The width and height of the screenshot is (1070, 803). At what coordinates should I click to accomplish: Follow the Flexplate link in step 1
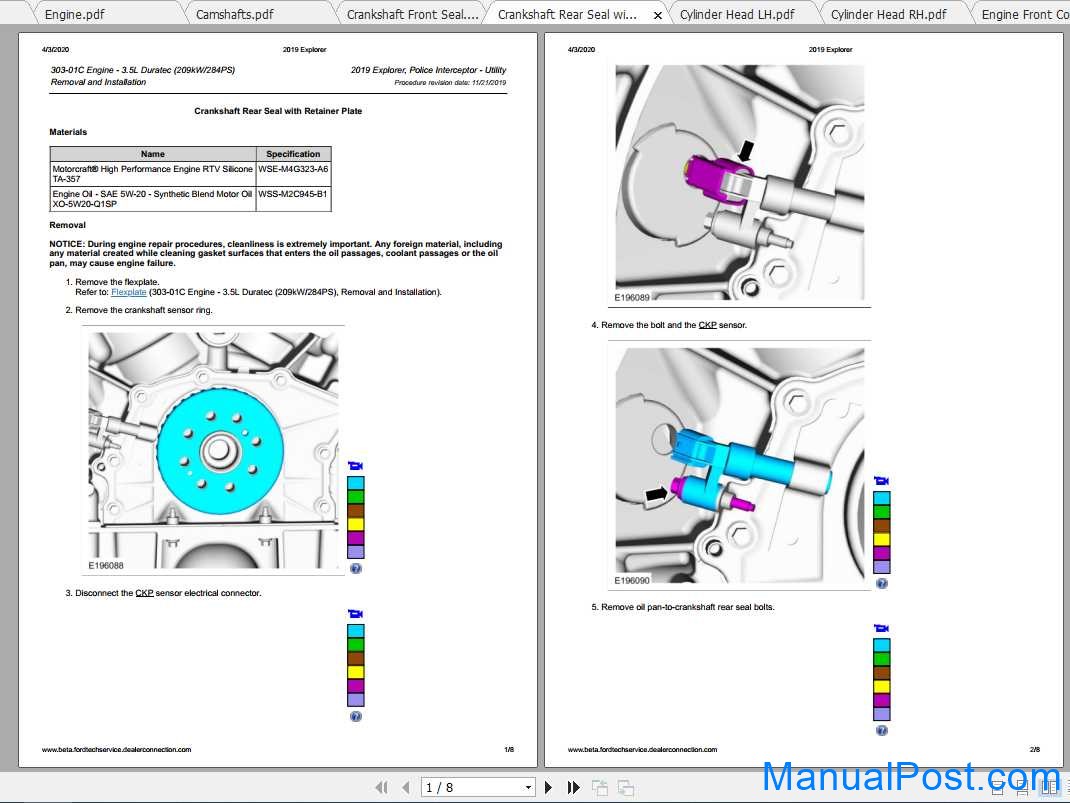(128, 292)
